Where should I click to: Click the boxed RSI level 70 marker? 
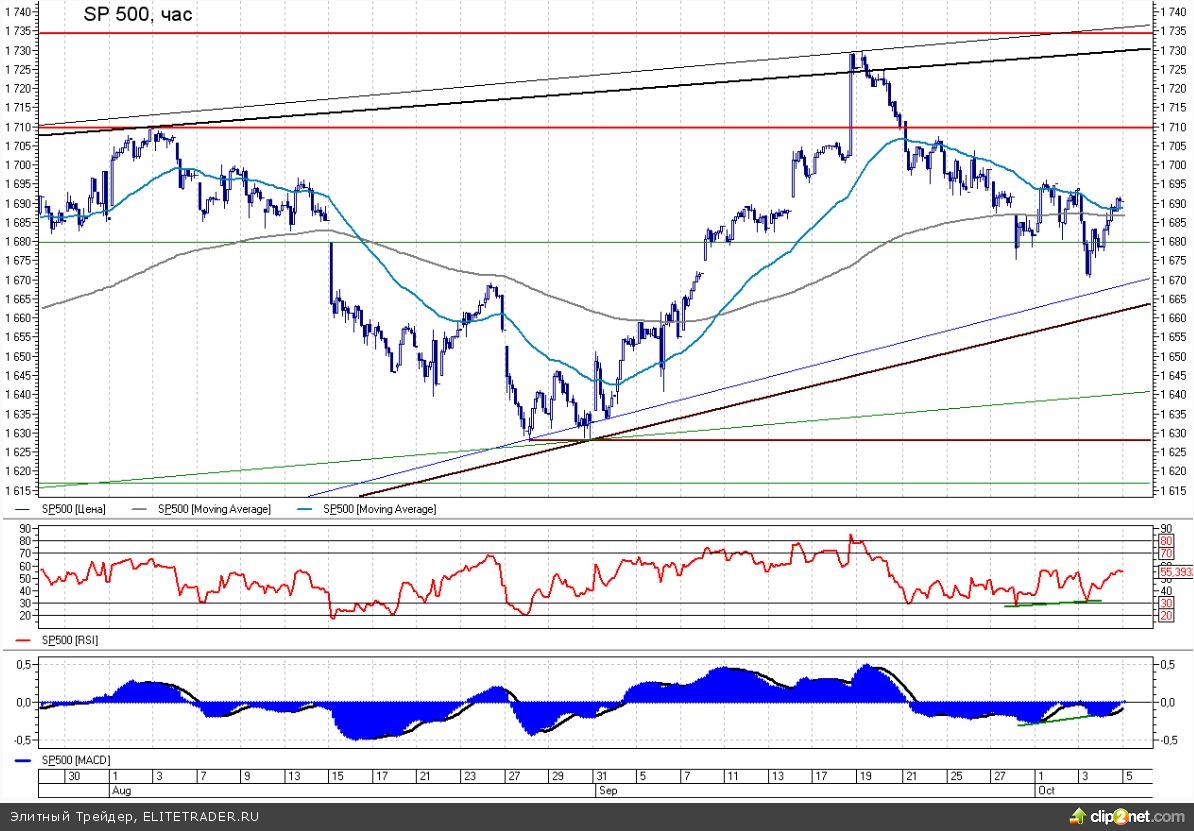point(1165,553)
